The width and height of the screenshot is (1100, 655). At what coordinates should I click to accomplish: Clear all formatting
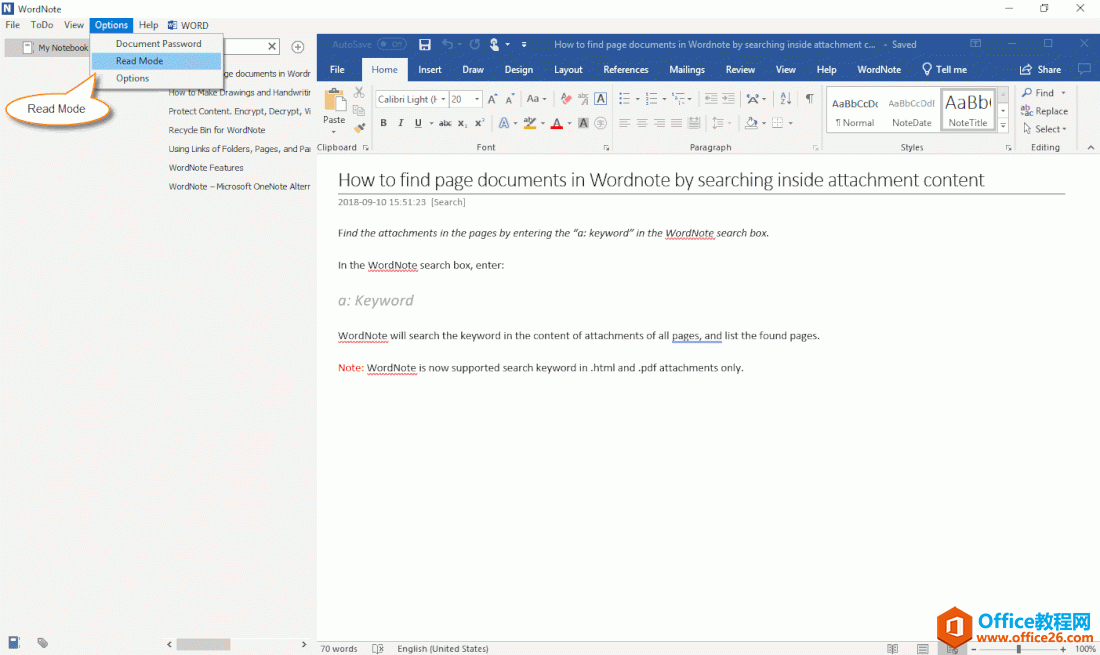coord(565,100)
